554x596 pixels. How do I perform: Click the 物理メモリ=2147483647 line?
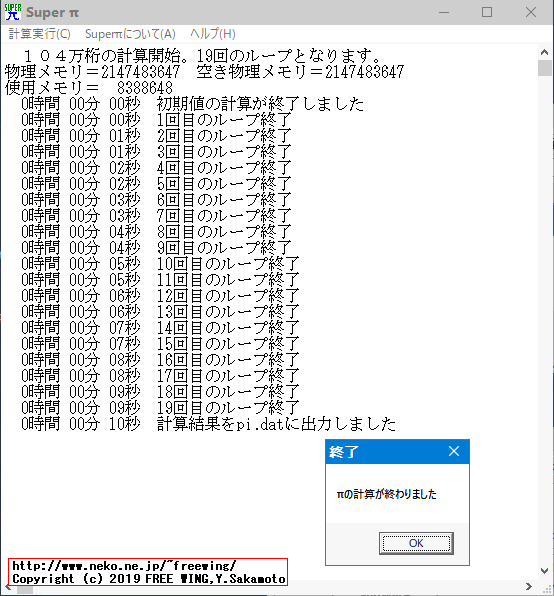coord(92,72)
